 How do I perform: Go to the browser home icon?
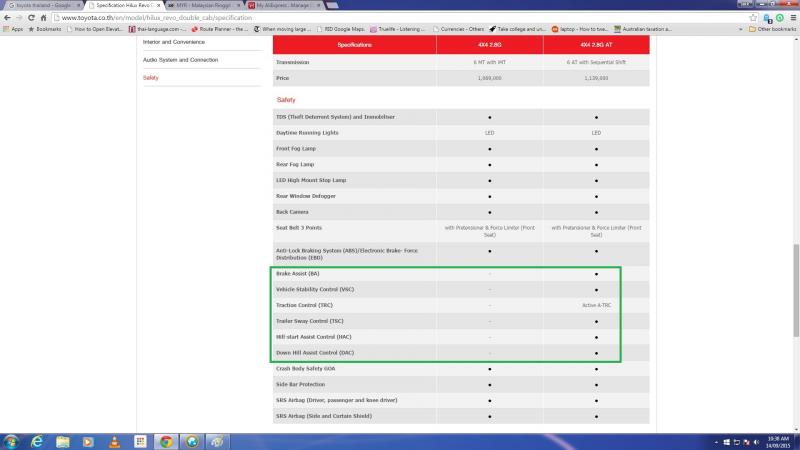pyautogui.click(x=43, y=18)
